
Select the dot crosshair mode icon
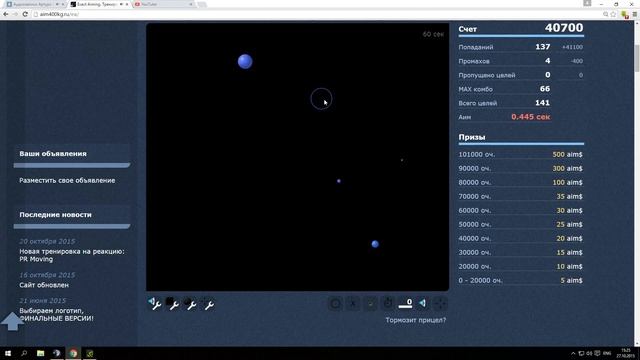(x=371, y=303)
